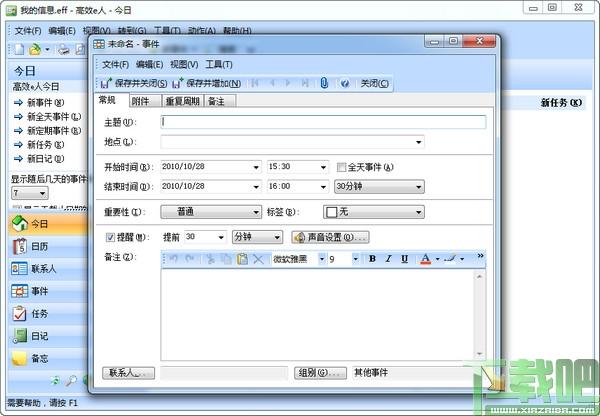Open 今日 in navigation pane
This screenshot has height=416, width=600.
[x=47, y=224]
